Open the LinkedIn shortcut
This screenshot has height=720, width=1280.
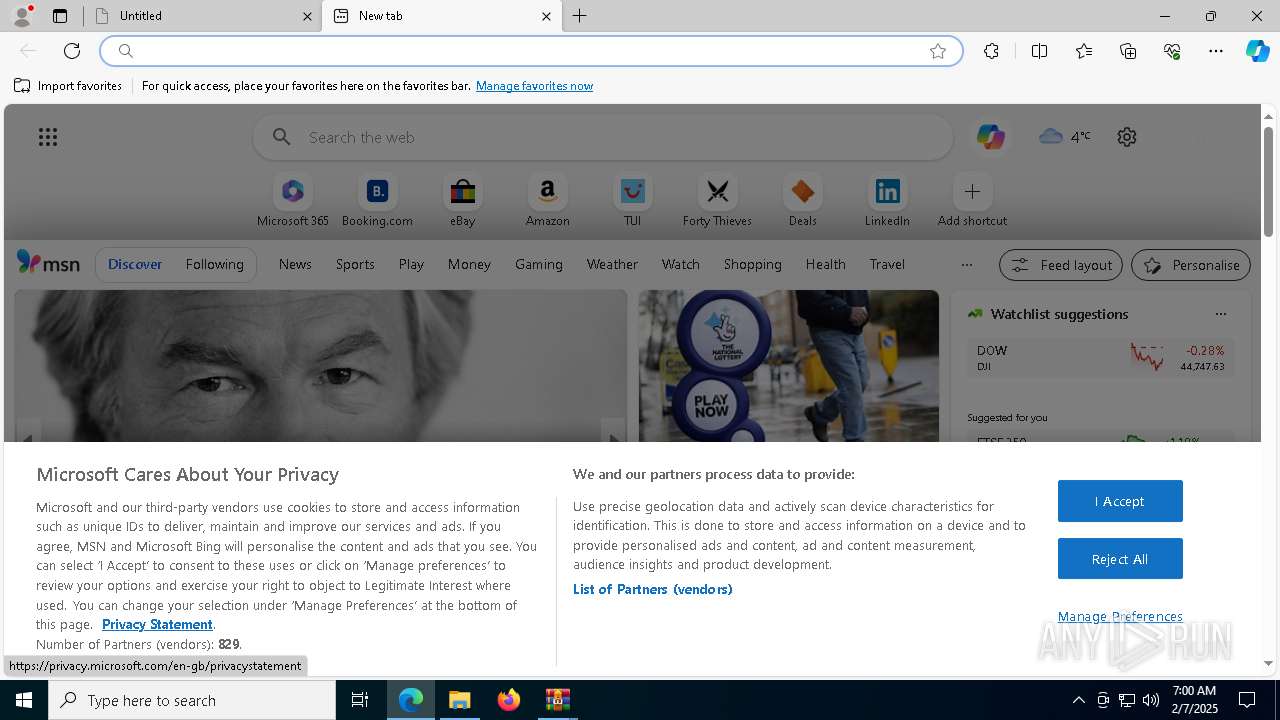(x=887, y=201)
